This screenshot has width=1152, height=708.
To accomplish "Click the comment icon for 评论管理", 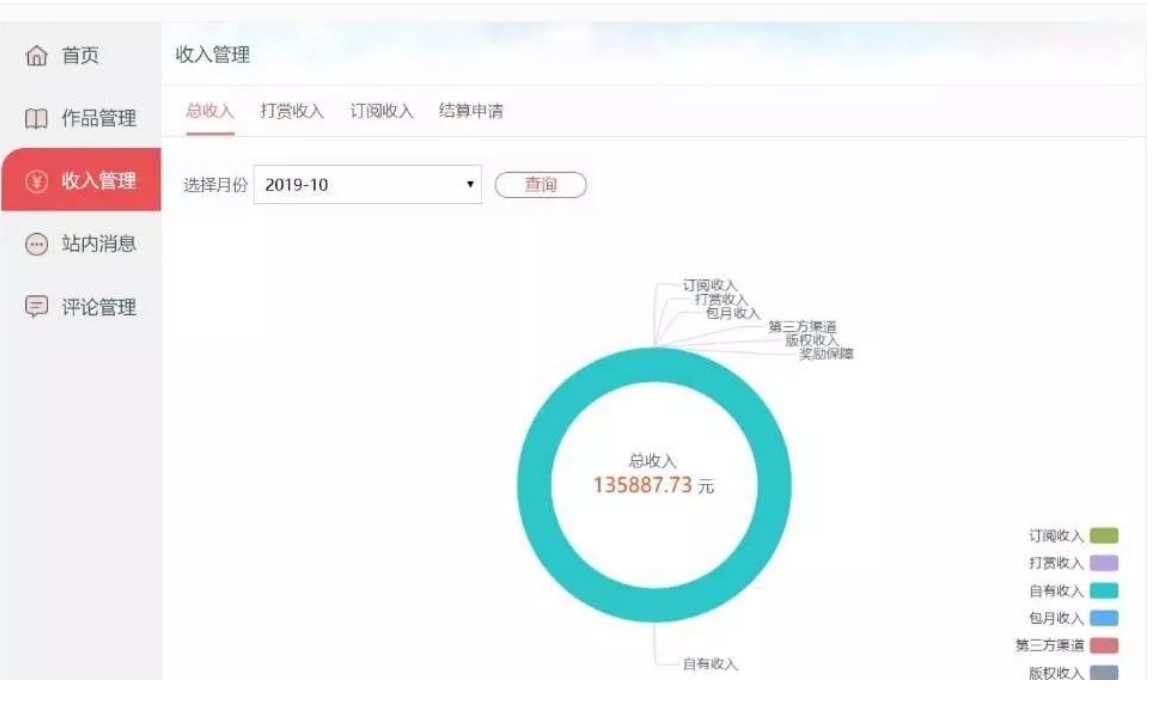I will click(x=36, y=307).
